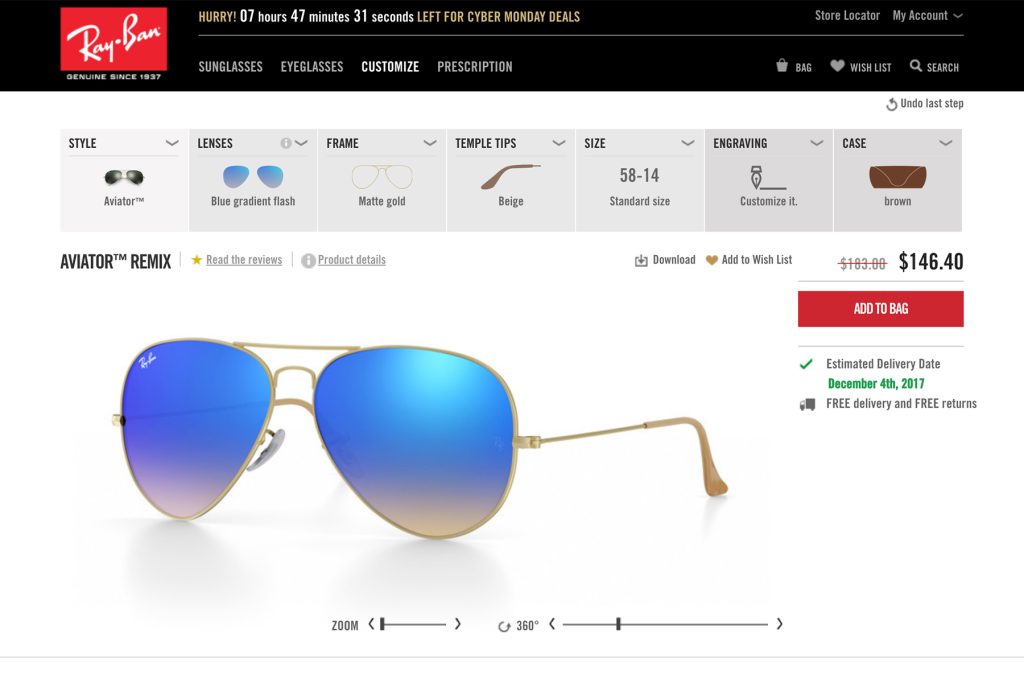
Task: Click the matte gold frame image
Action: (382, 176)
